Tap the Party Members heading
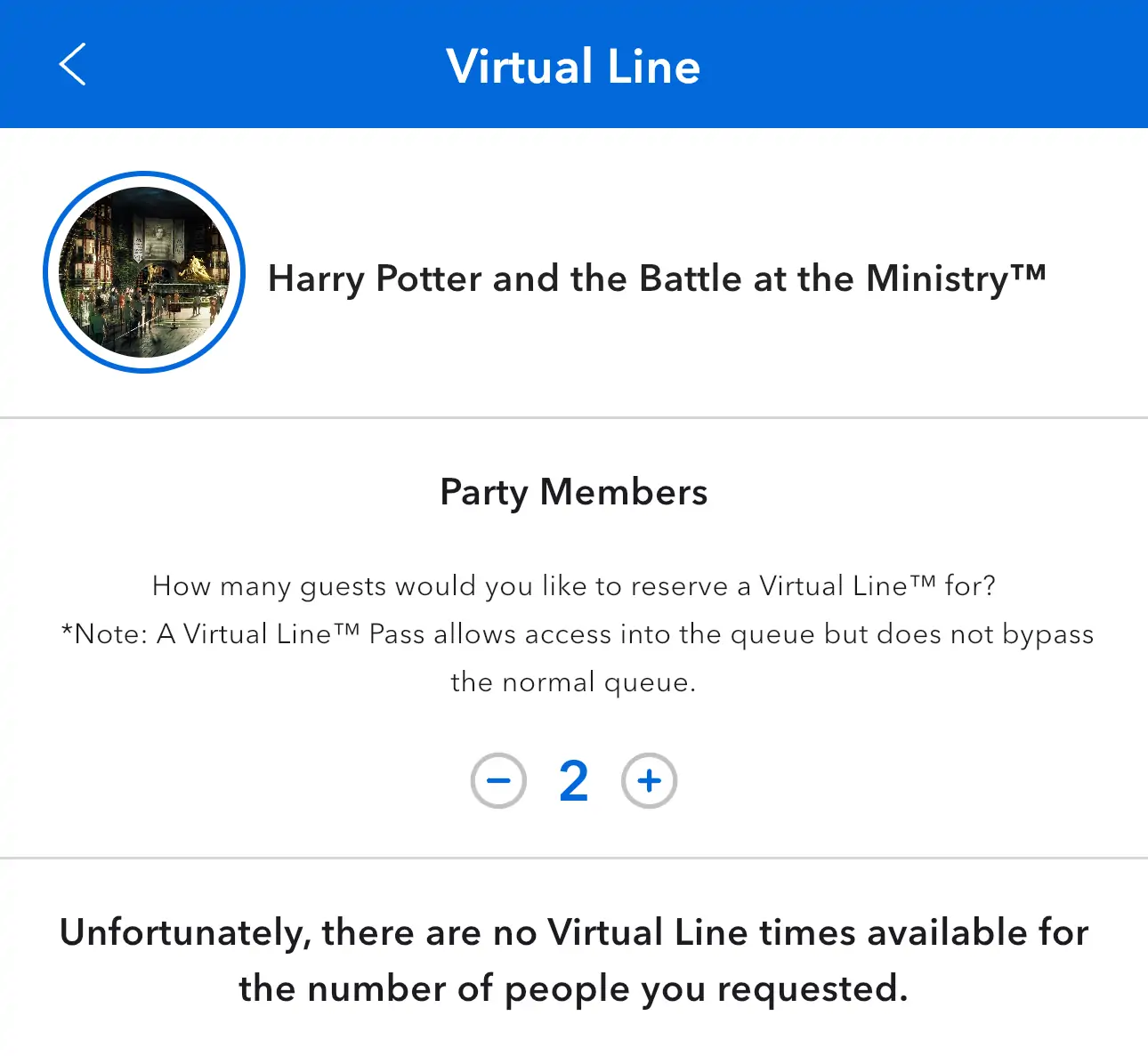This screenshot has height=1056, width=1148. (574, 492)
